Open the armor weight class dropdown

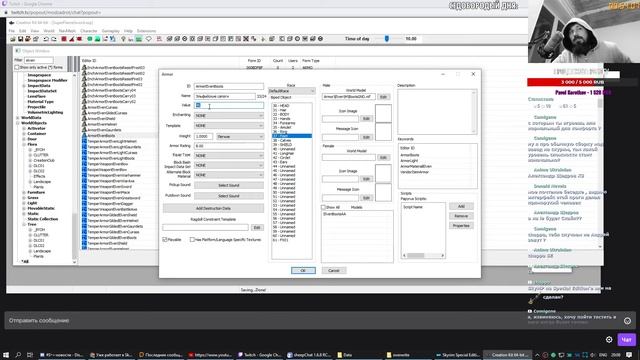coord(240,136)
